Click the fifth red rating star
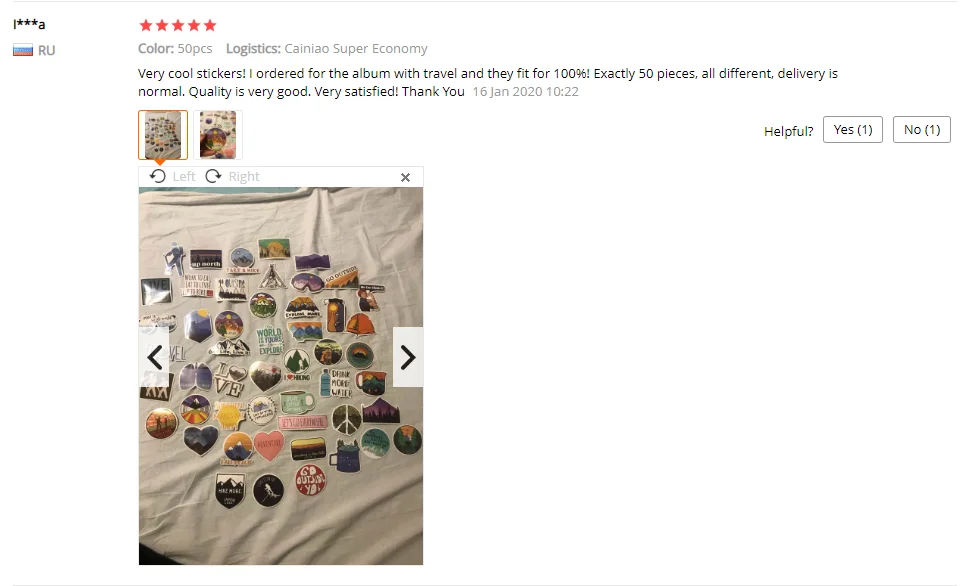 [210, 25]
